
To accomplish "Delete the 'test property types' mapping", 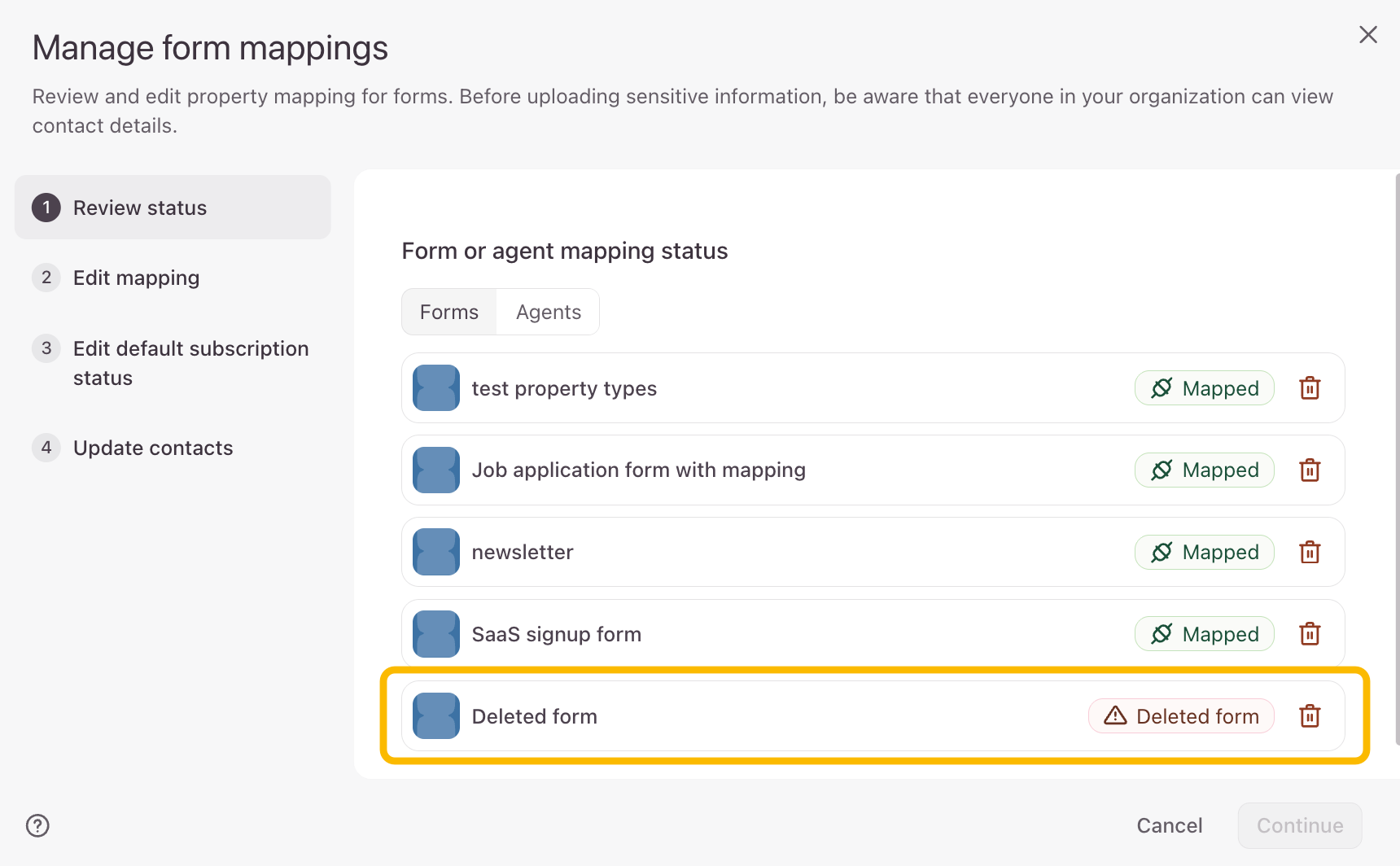I will pos(1310,388).
